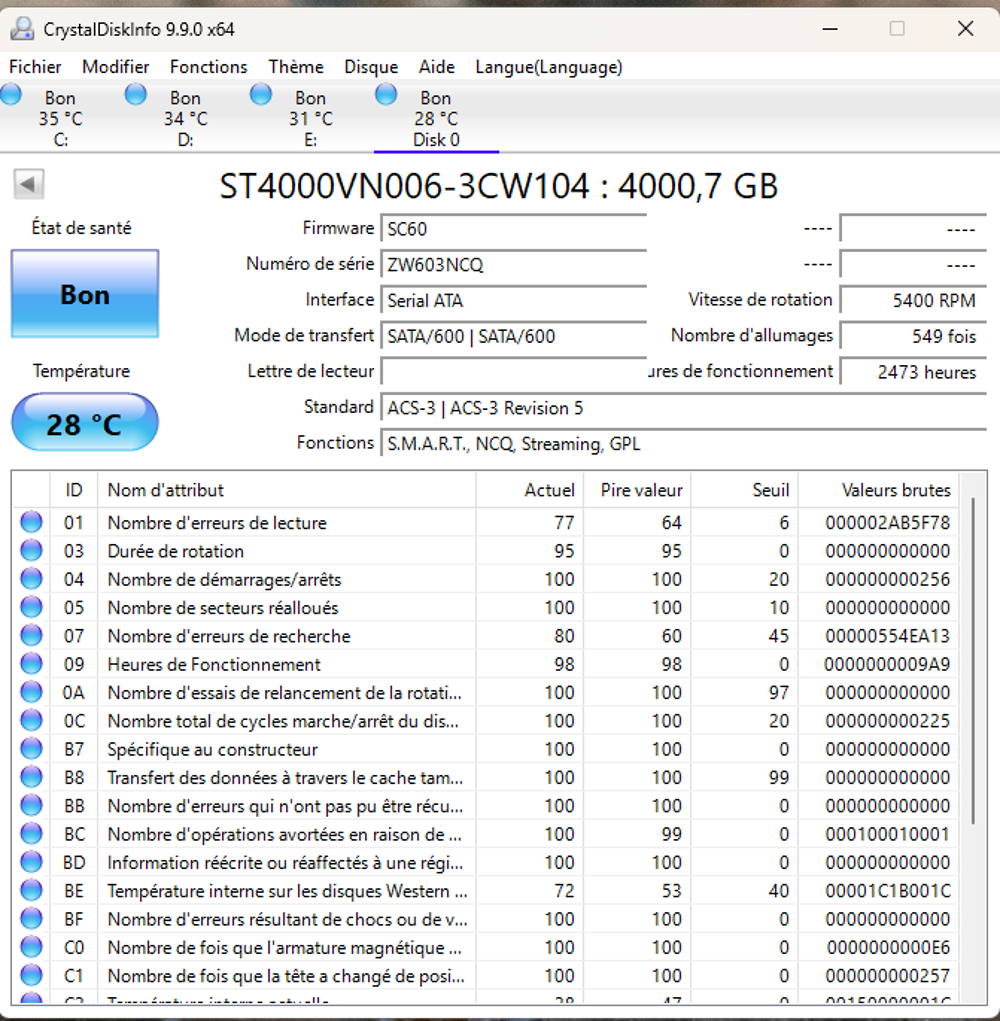Click the Interface field Serial ATA

click(513, 301)
